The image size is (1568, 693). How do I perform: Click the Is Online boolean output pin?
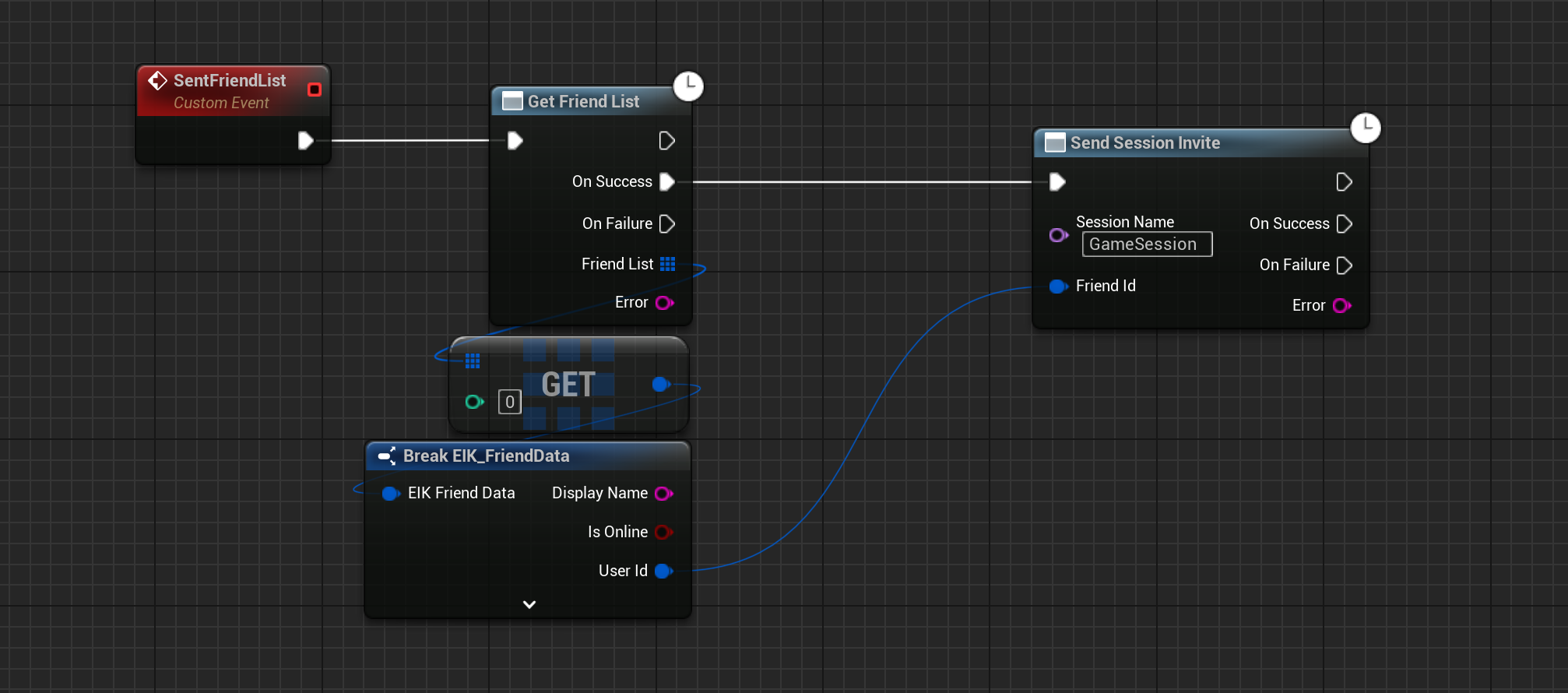point(663,532)
